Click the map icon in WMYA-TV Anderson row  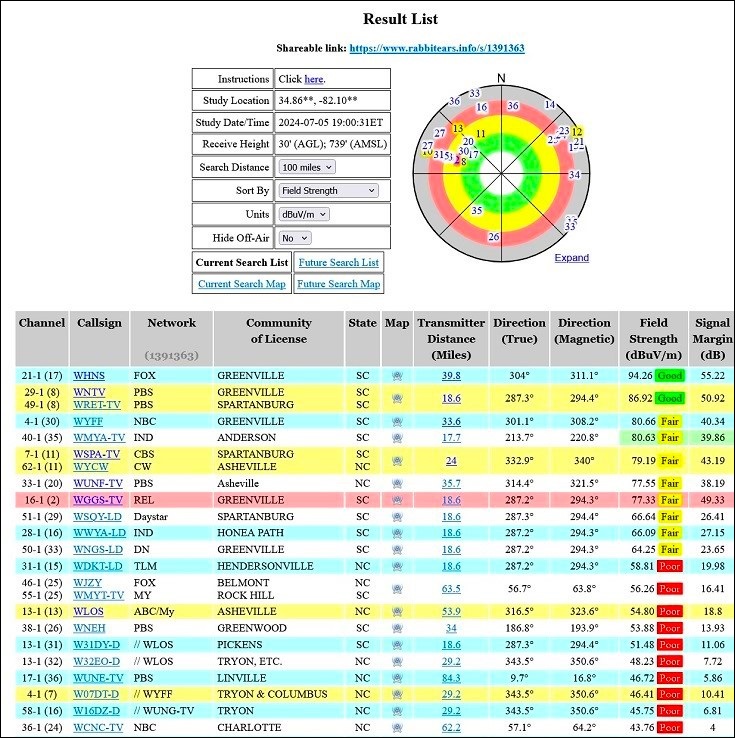(x=397, y=438)
